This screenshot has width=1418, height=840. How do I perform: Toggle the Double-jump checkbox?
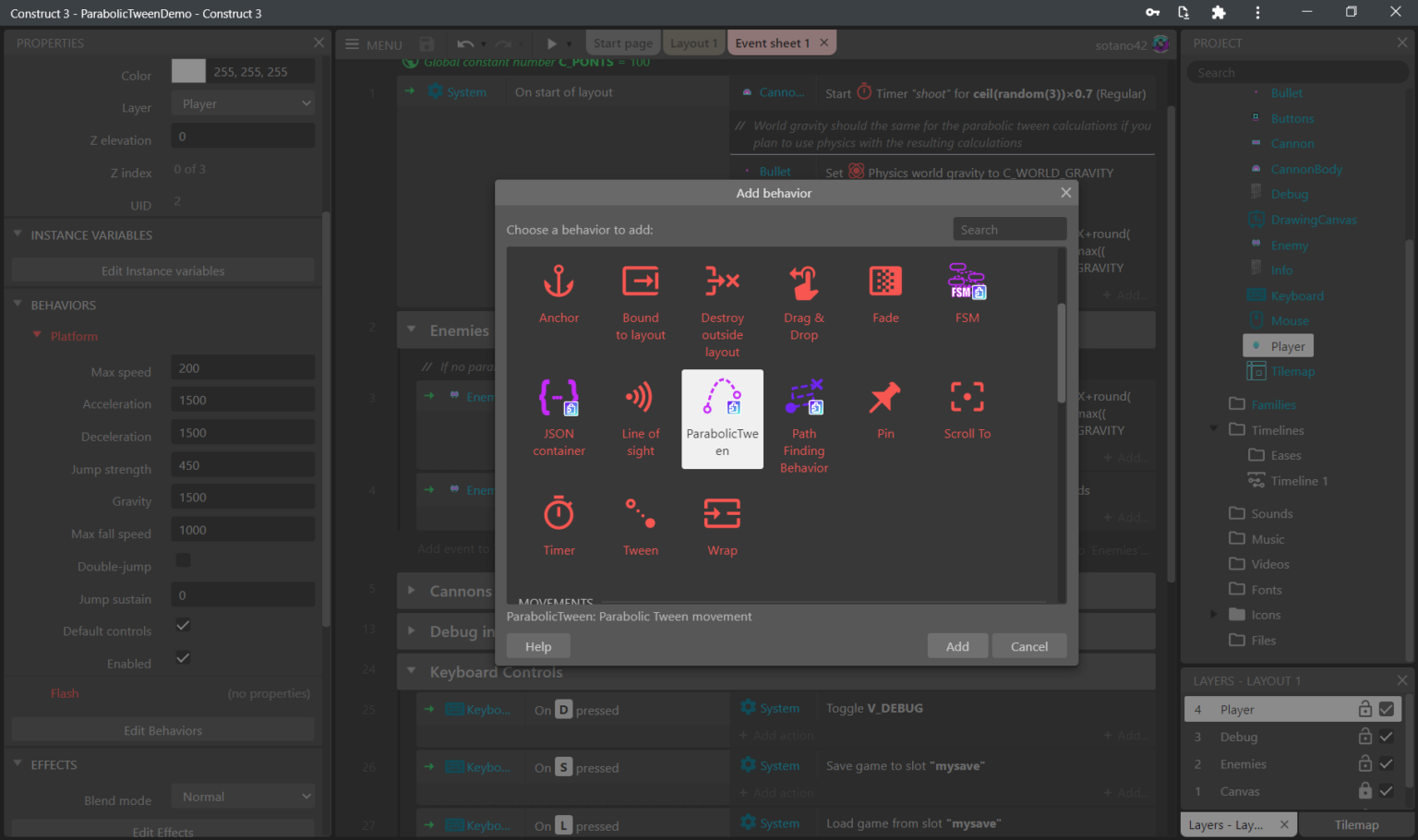point(183,560)
